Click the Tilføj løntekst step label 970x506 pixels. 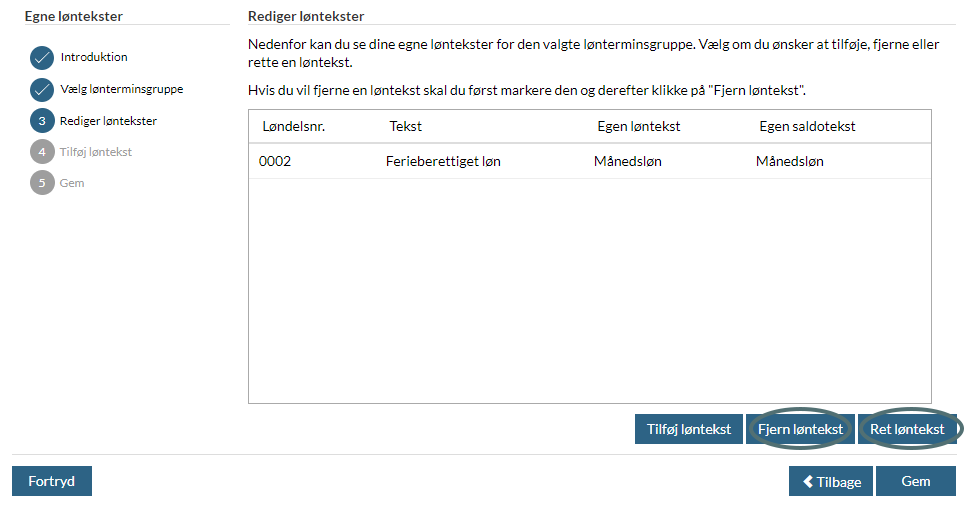[96, 152]
